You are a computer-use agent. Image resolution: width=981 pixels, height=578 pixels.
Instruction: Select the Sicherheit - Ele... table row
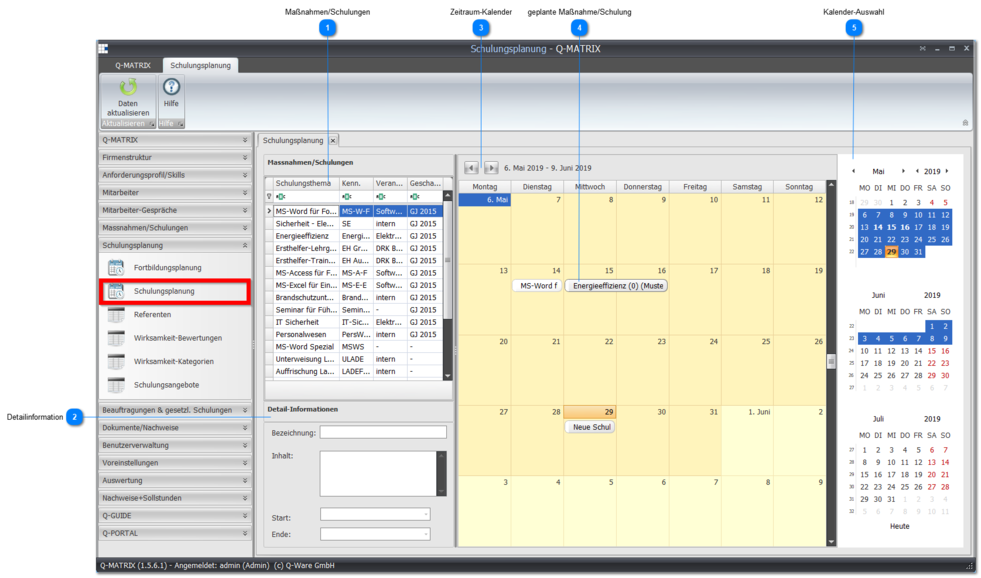point(358,224)
